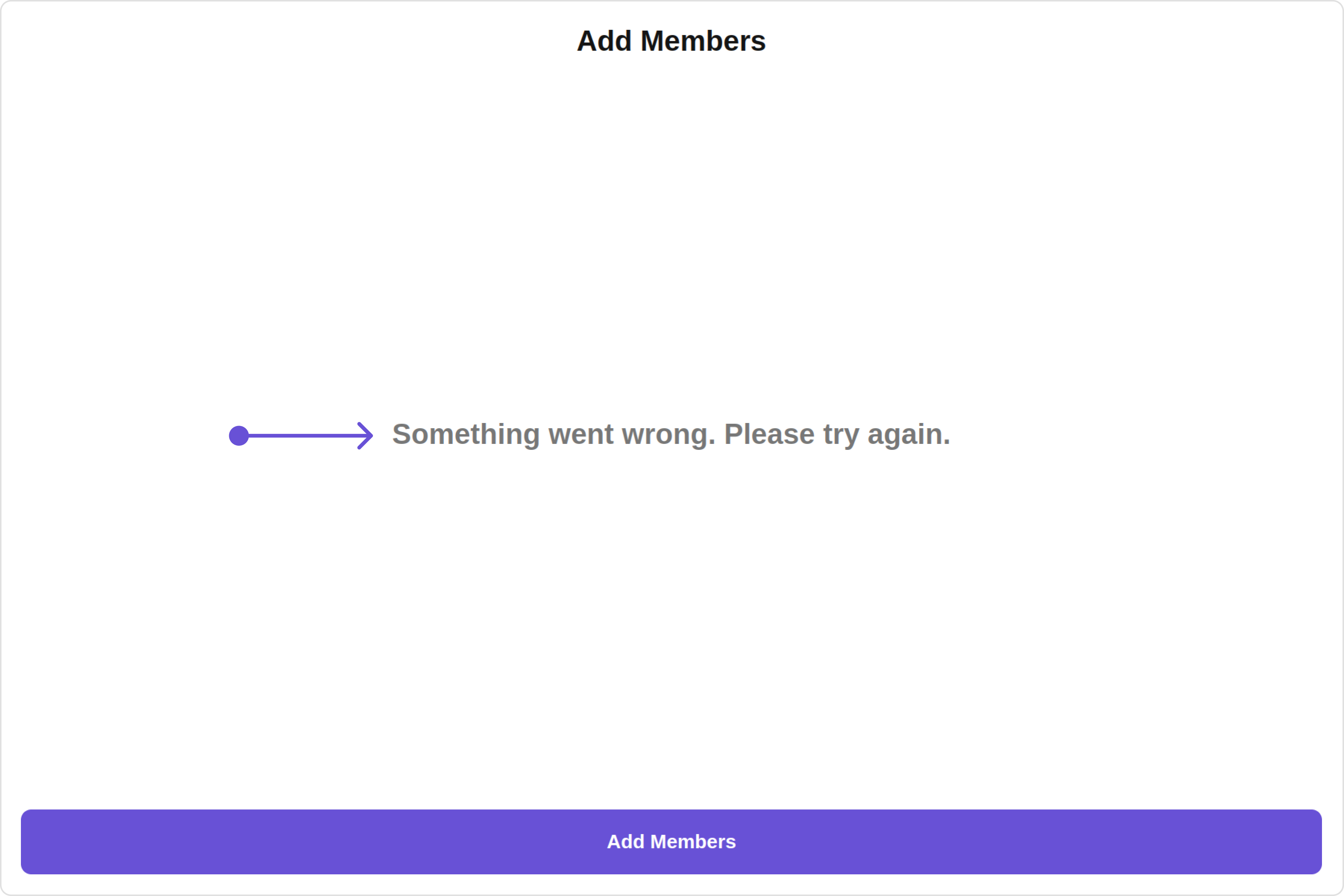
Task: Click the grey 'Something went wrong.' sentence
Action: (554, 435)
